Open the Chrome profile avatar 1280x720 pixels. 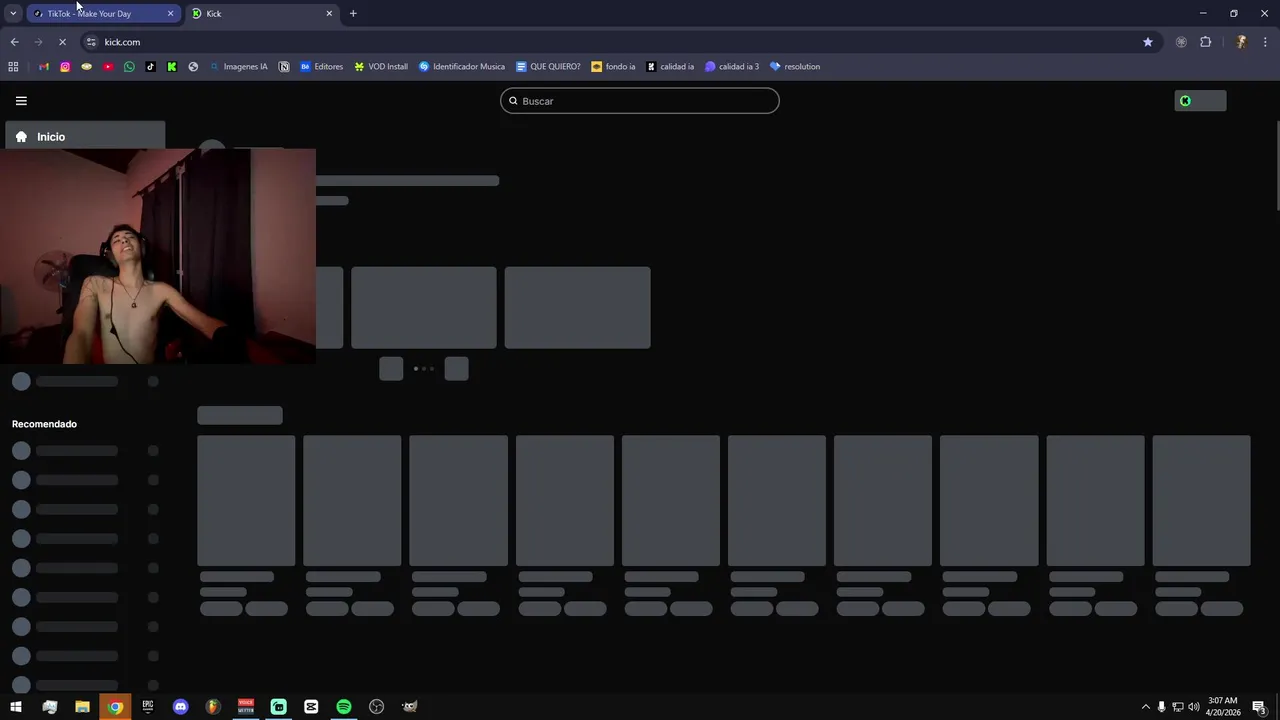1241,42
